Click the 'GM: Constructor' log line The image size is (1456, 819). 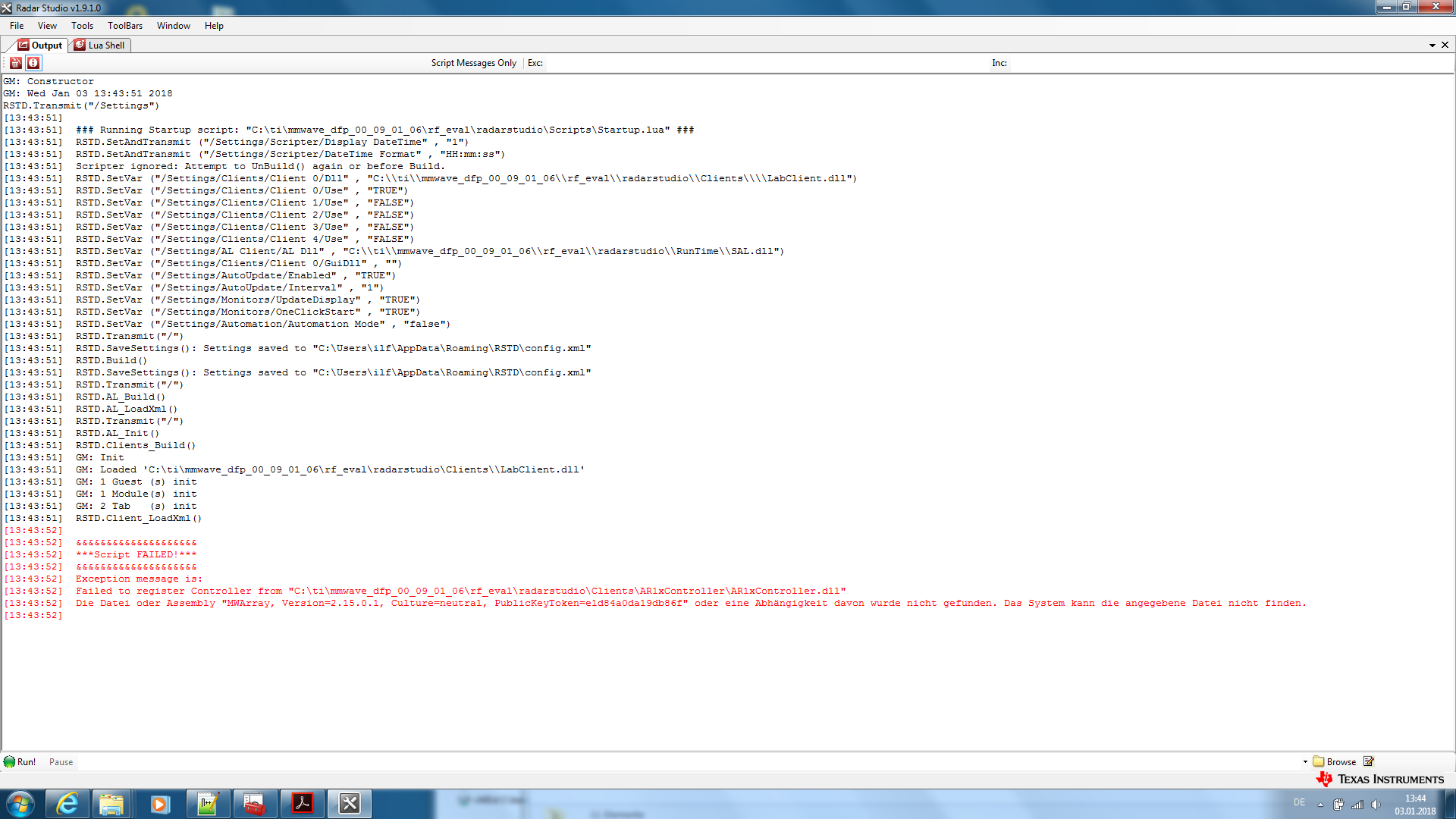point(49,82)
